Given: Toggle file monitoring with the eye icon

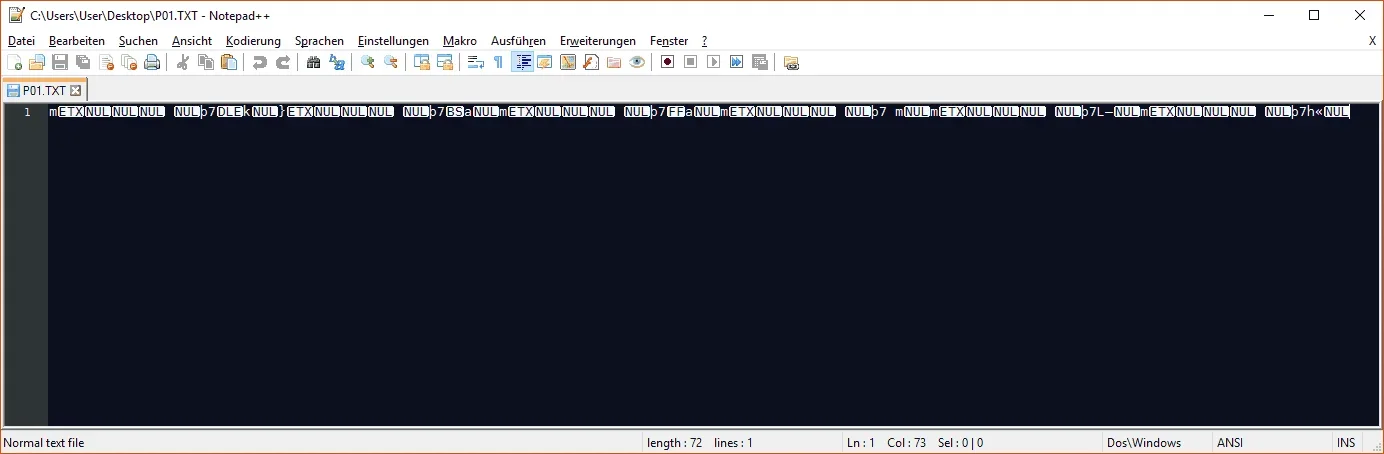Looking at the screenshot, I should [x=637, y=62].
